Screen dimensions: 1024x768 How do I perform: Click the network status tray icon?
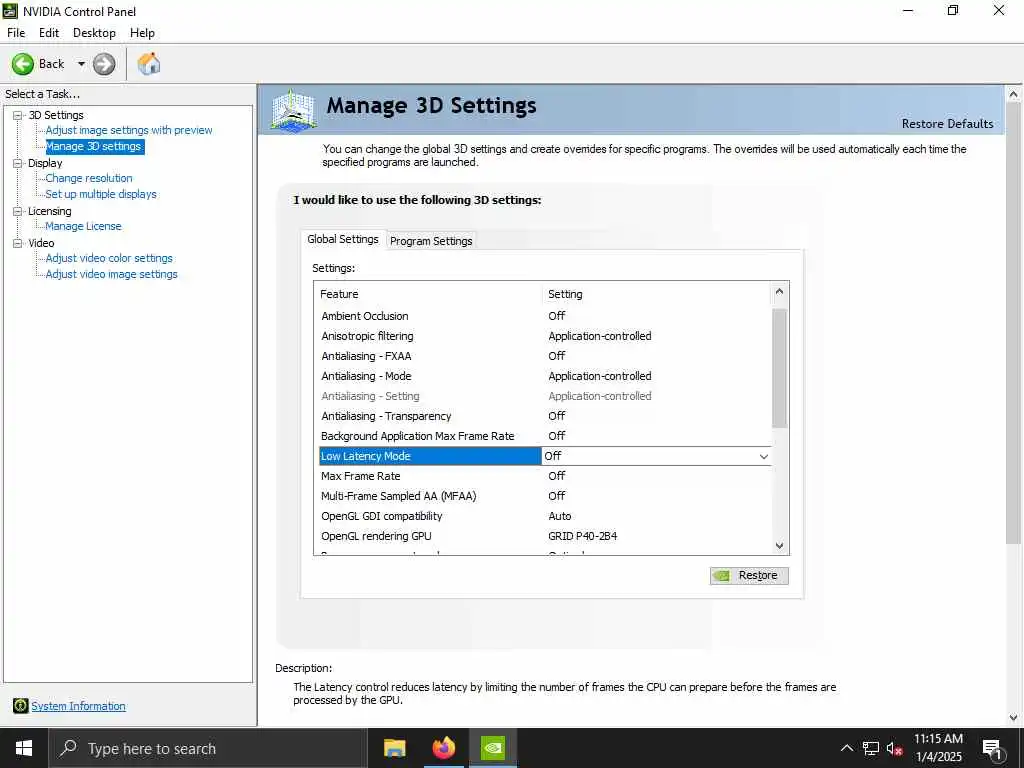871,748
